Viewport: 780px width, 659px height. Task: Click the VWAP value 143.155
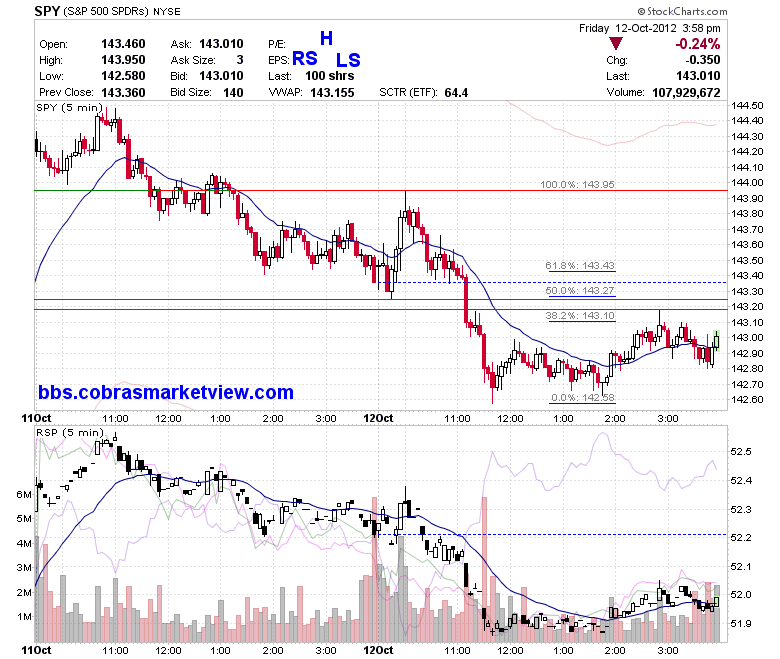pos(332,93)
